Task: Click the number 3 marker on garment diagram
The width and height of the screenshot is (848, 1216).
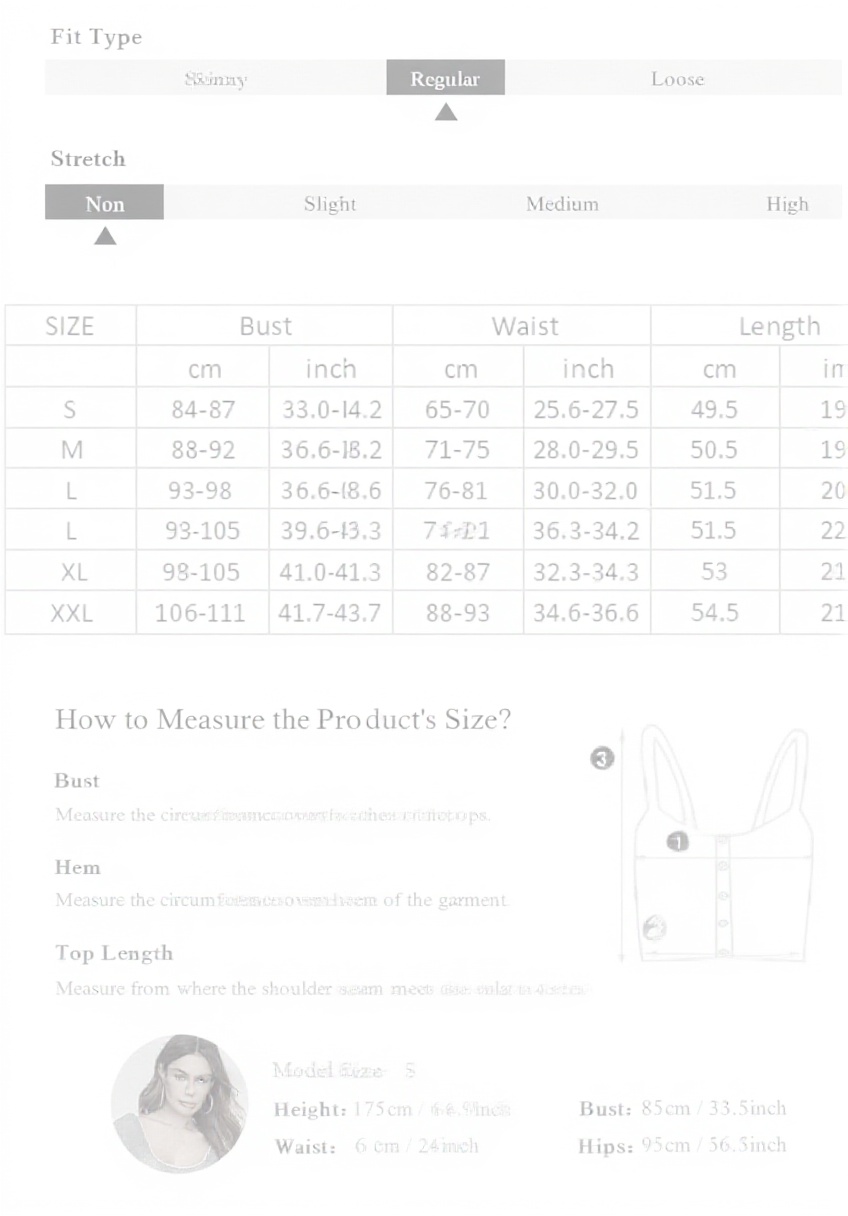Action: click(602, 759)
